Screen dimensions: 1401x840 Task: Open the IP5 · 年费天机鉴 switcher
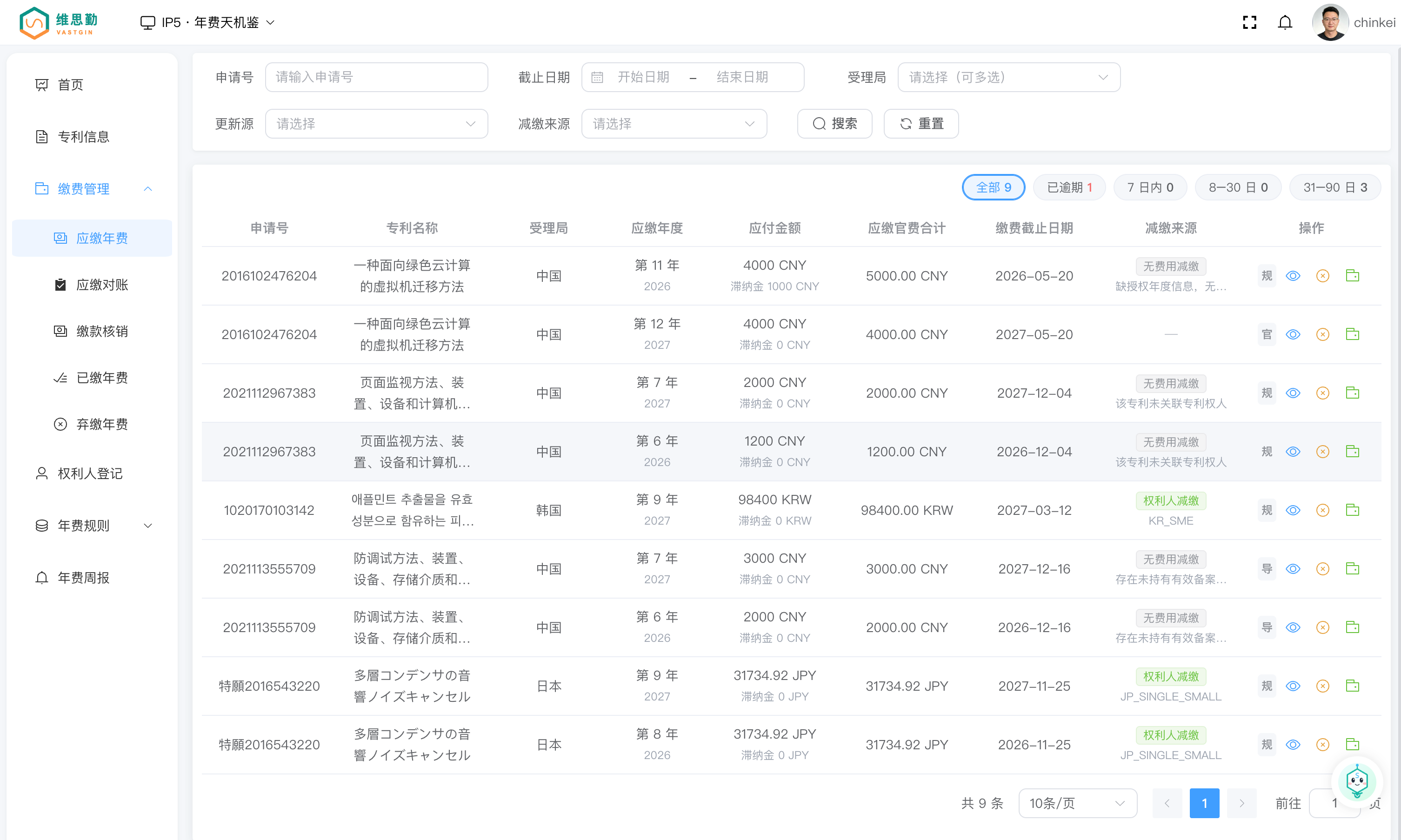click(207, 23)
